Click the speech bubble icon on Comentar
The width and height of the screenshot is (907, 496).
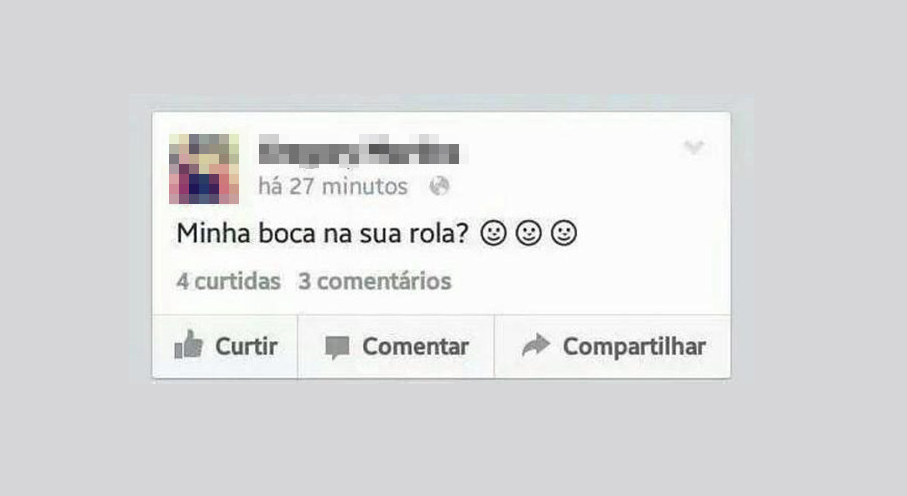tap(337, 347)
